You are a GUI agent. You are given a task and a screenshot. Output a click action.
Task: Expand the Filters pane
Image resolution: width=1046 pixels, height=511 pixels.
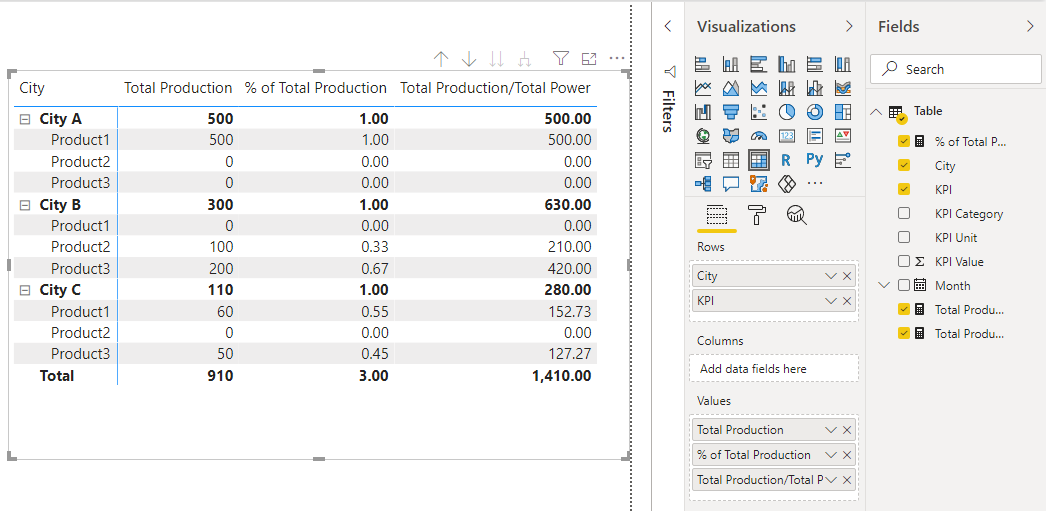pos(668,27)
